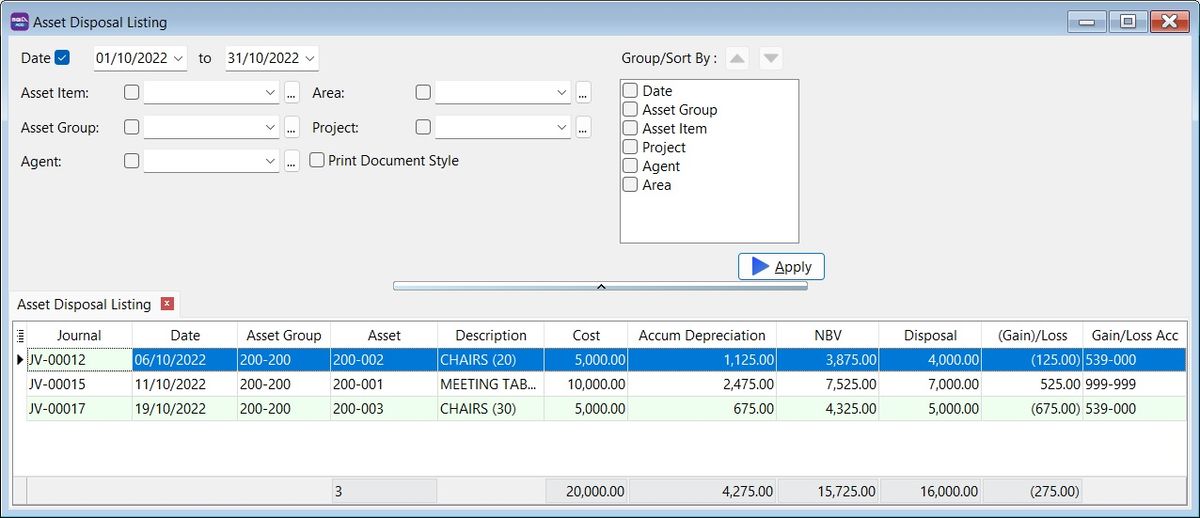Open Project lookup ellipsis button

(x=583, y=128)
